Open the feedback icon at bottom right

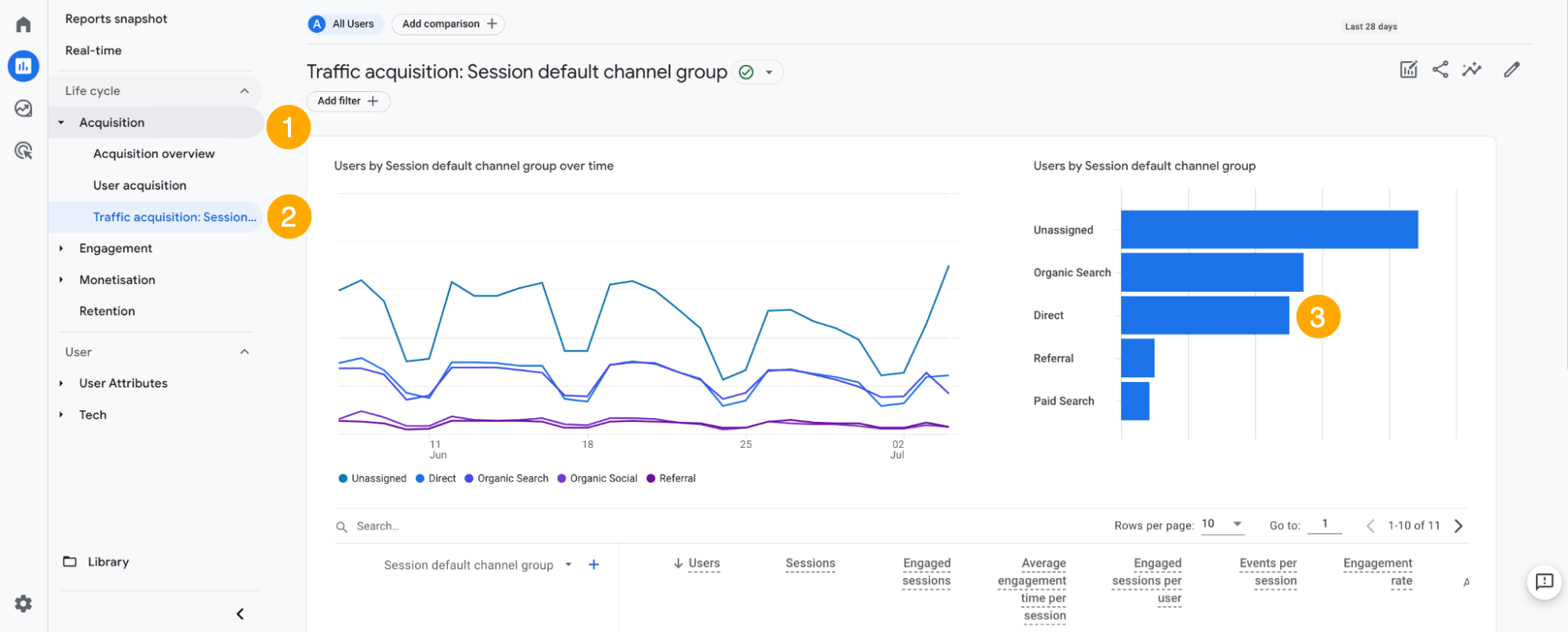click(1544, 581)
